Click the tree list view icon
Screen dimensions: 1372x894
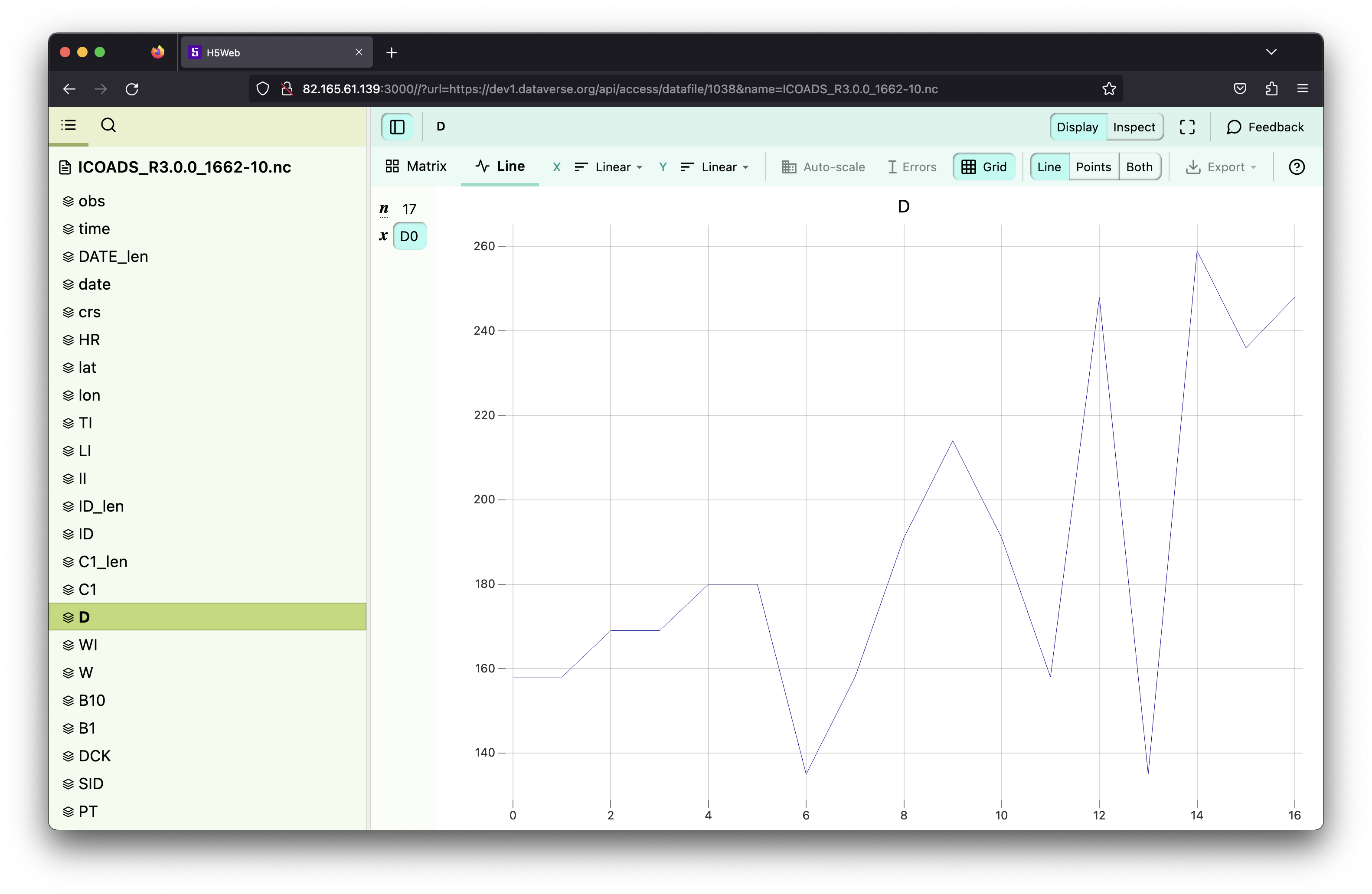coord(69,125)
